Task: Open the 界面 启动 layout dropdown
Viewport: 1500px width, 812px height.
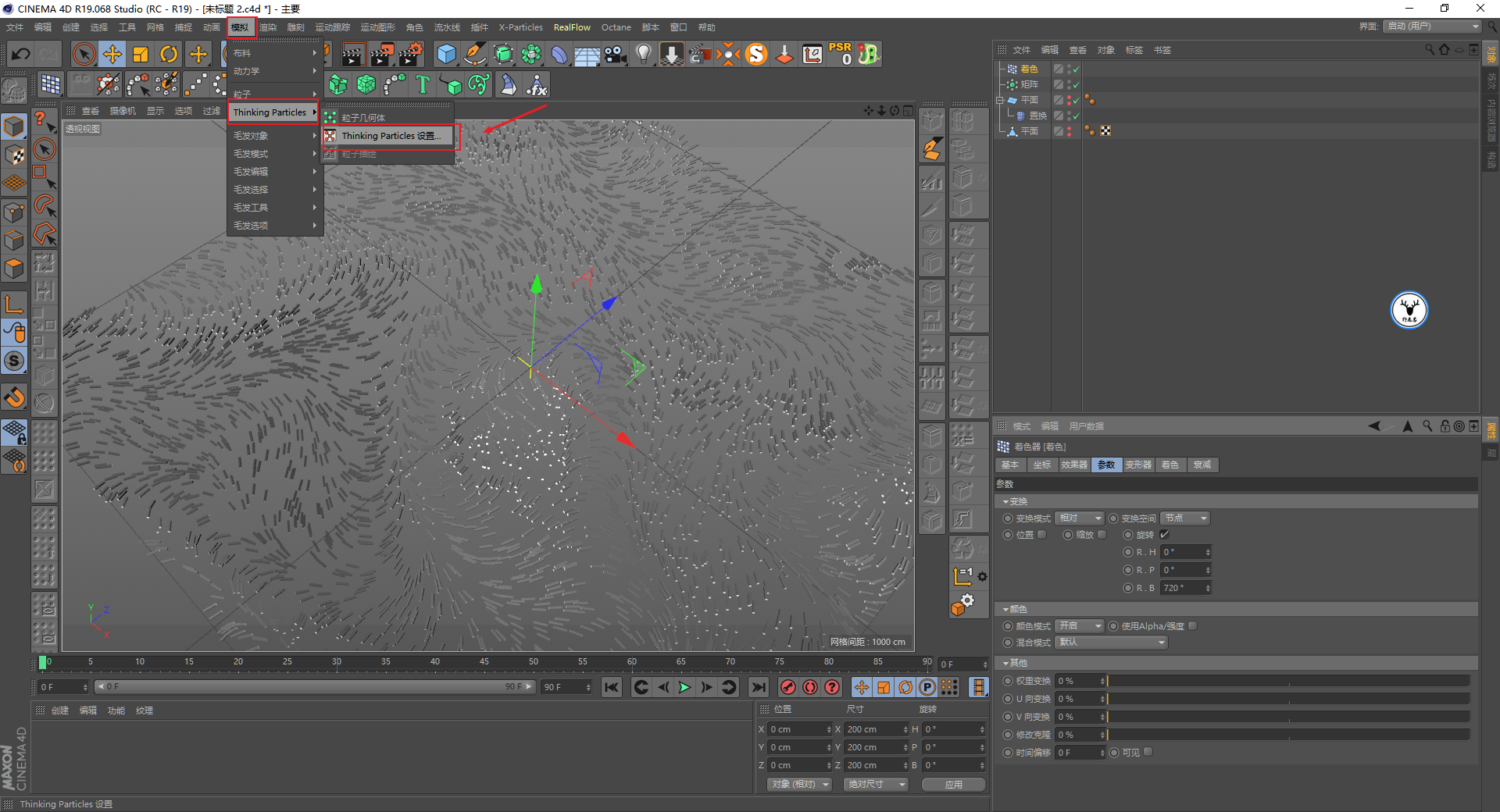Action: click(x=1433, y=26)
